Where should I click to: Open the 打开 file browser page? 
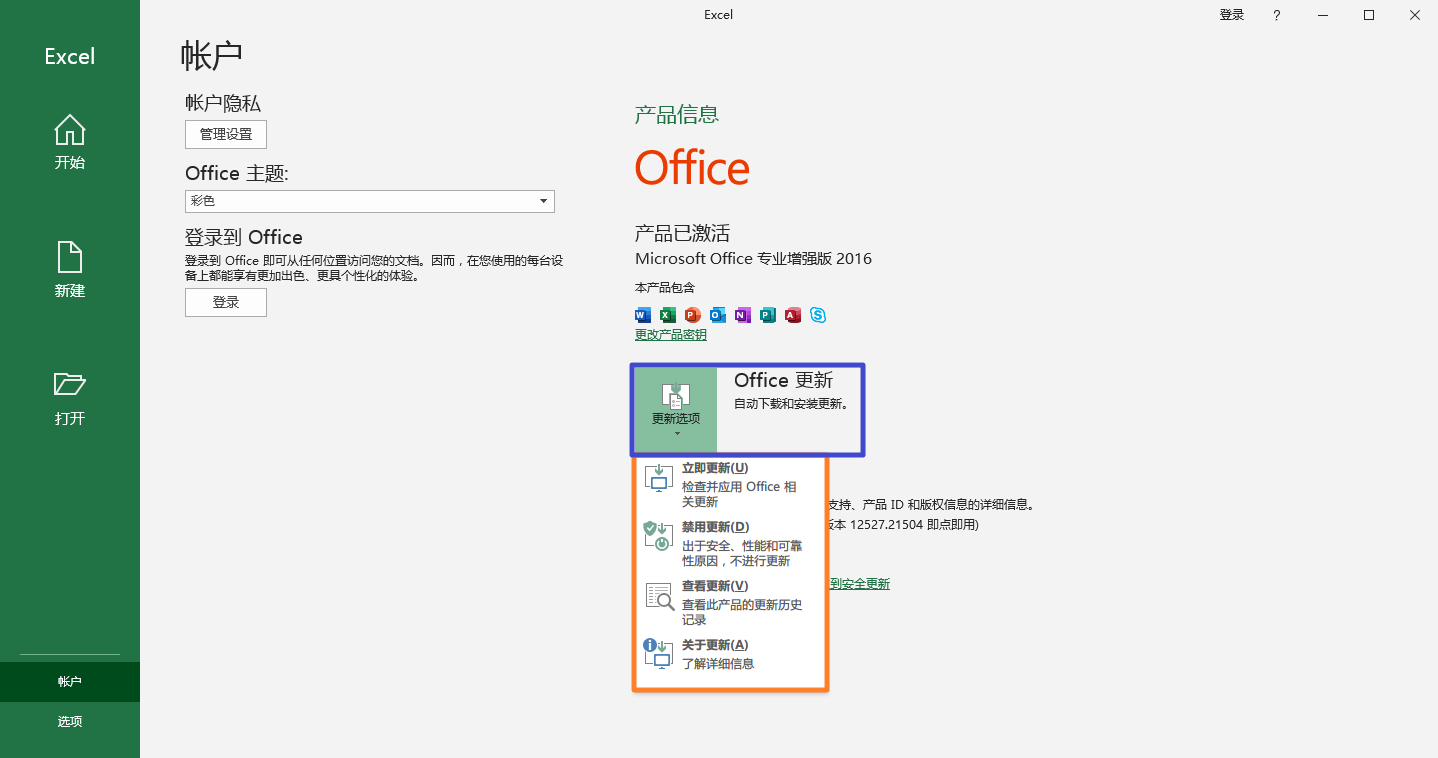(x=69, y=398)
